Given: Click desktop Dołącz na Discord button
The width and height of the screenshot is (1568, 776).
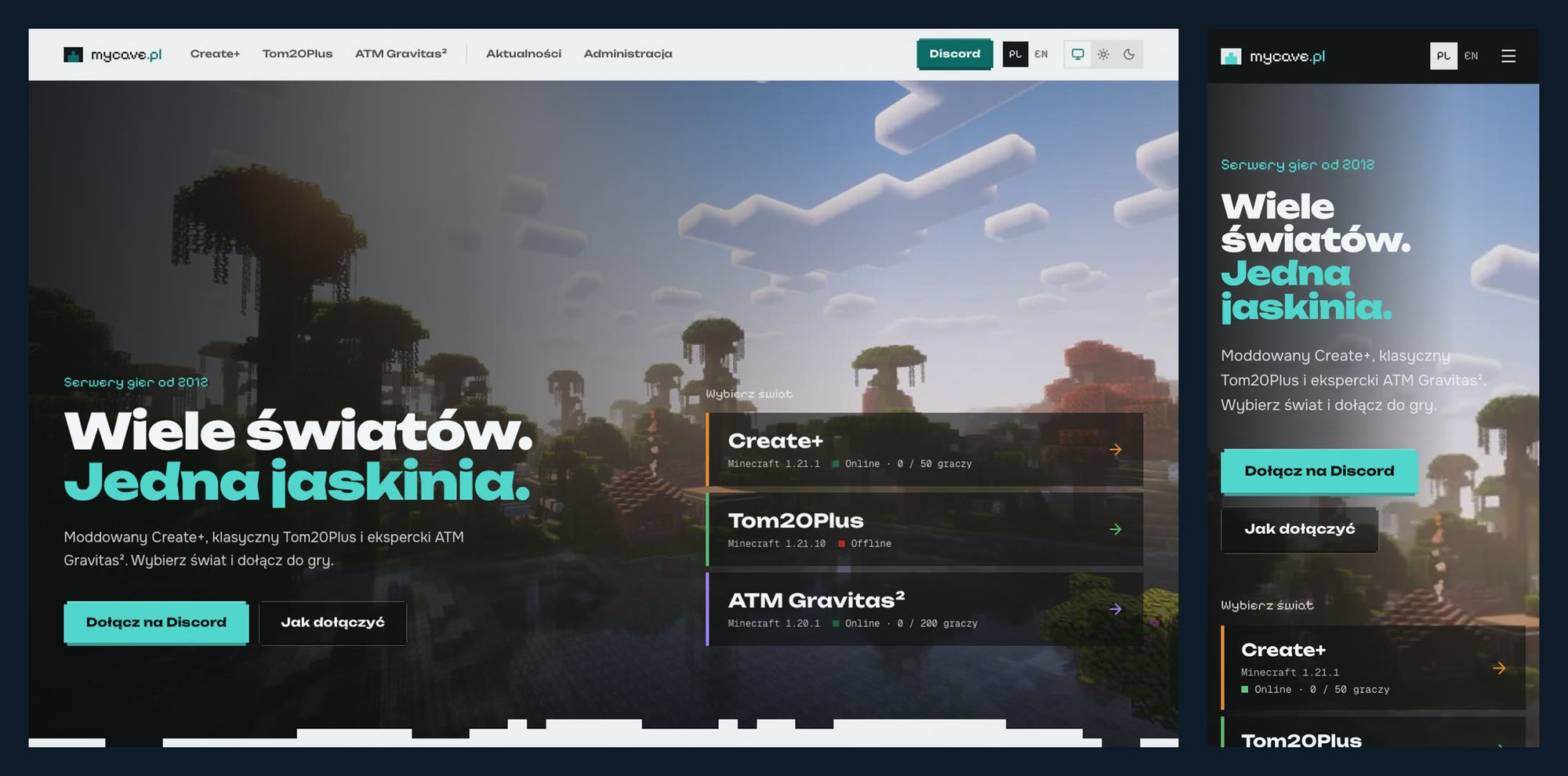Looking at the screenshot, I should click(x=156, y=622).
